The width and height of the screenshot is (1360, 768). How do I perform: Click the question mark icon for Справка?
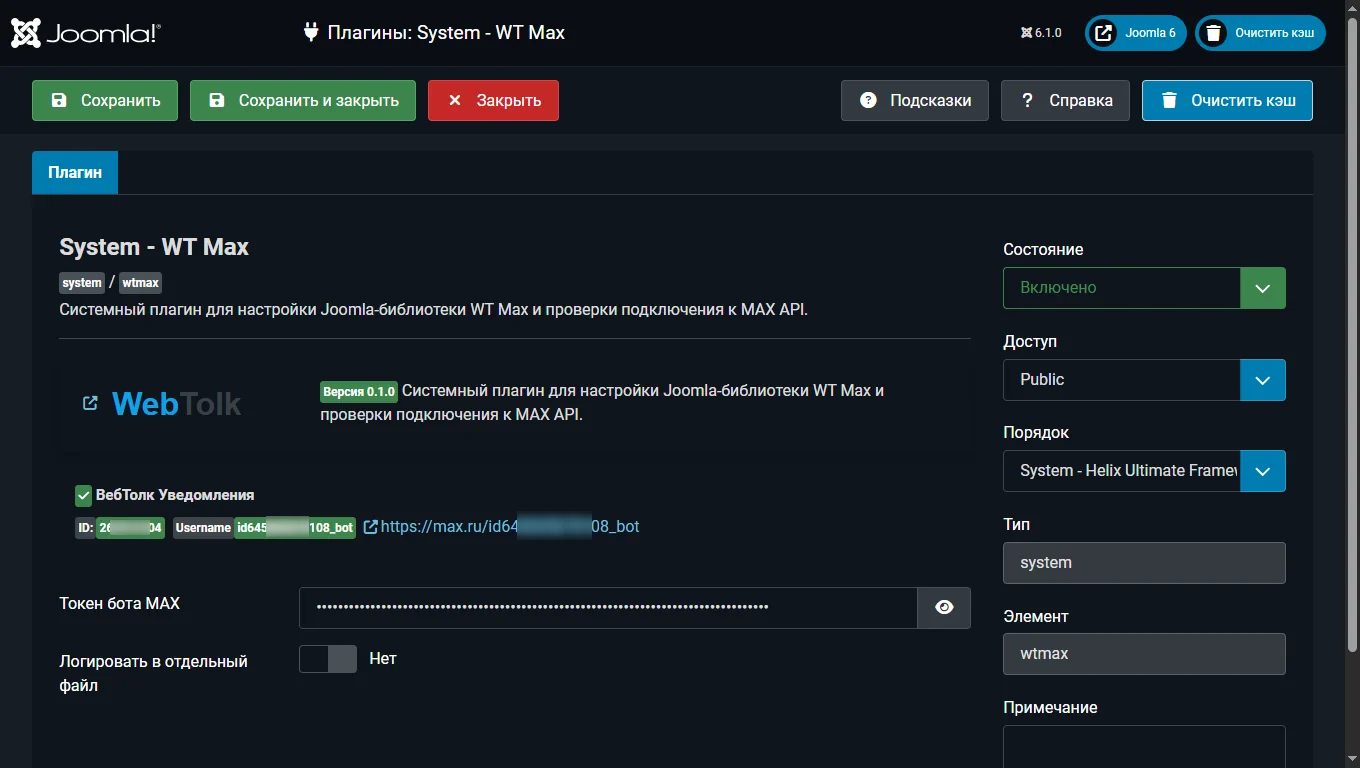pyautogui.click(x=1027, y=101)
